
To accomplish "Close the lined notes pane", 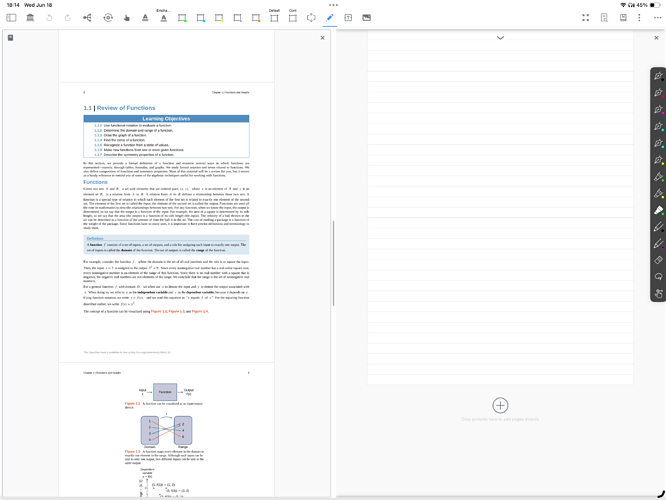I will (x=656, y=38).
